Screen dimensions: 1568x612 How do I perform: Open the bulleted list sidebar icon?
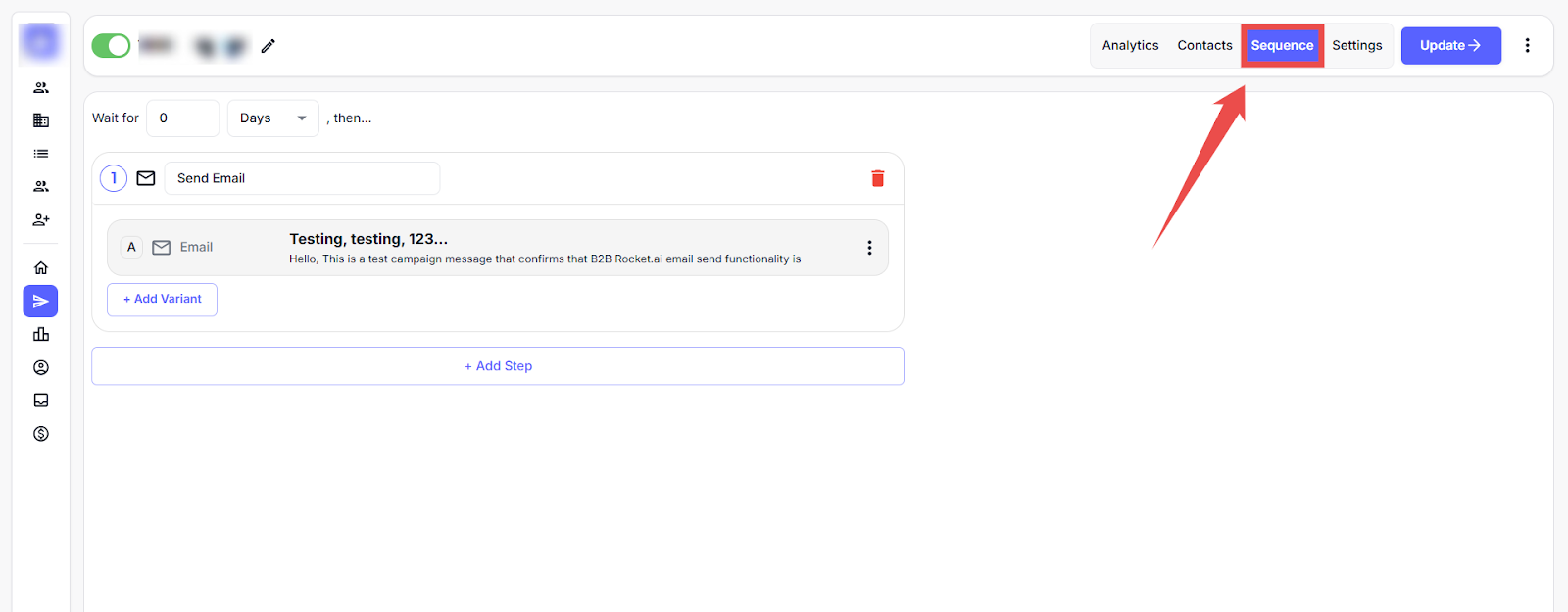[41, 154]
